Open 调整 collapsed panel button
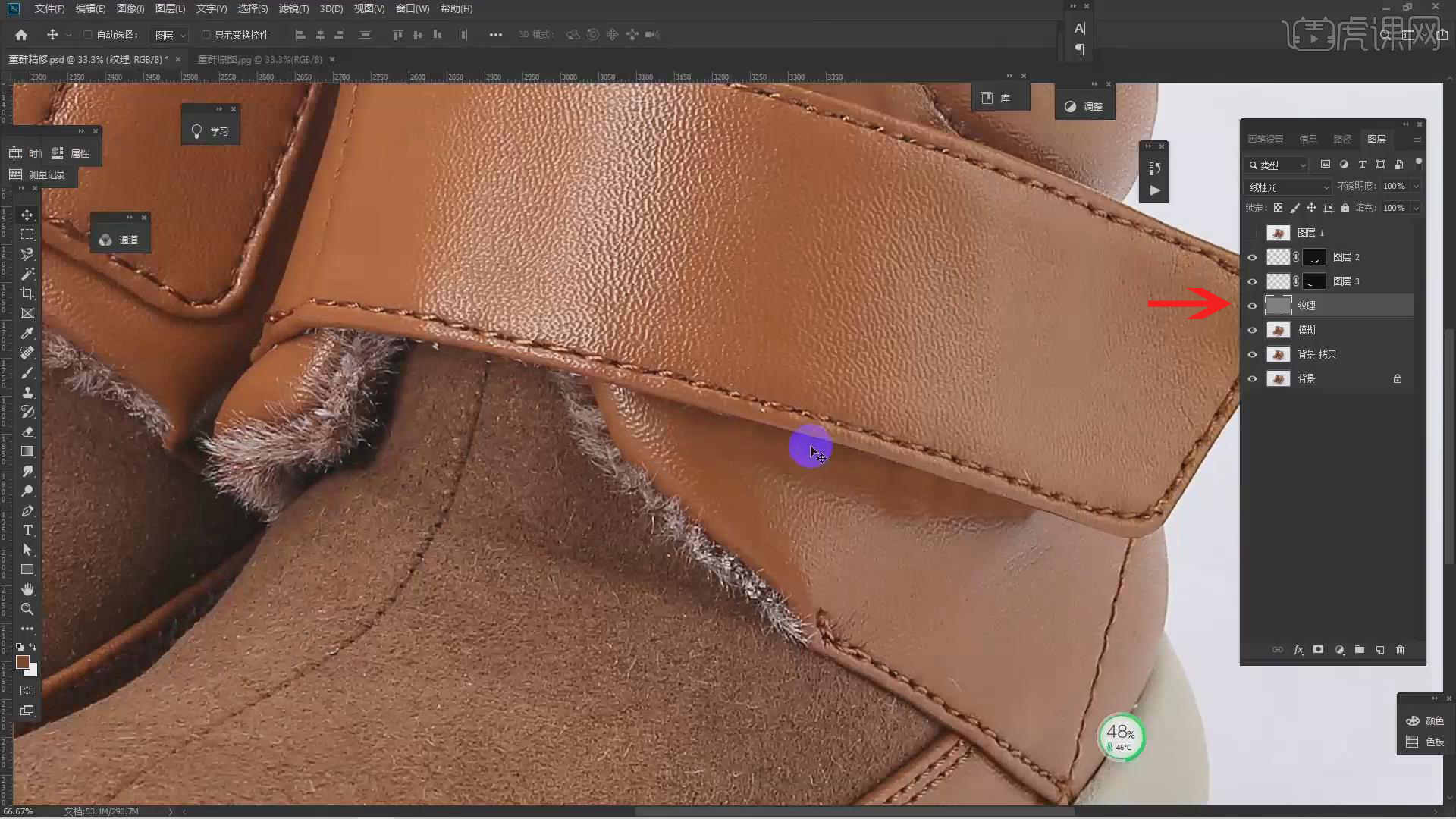 1084,107
